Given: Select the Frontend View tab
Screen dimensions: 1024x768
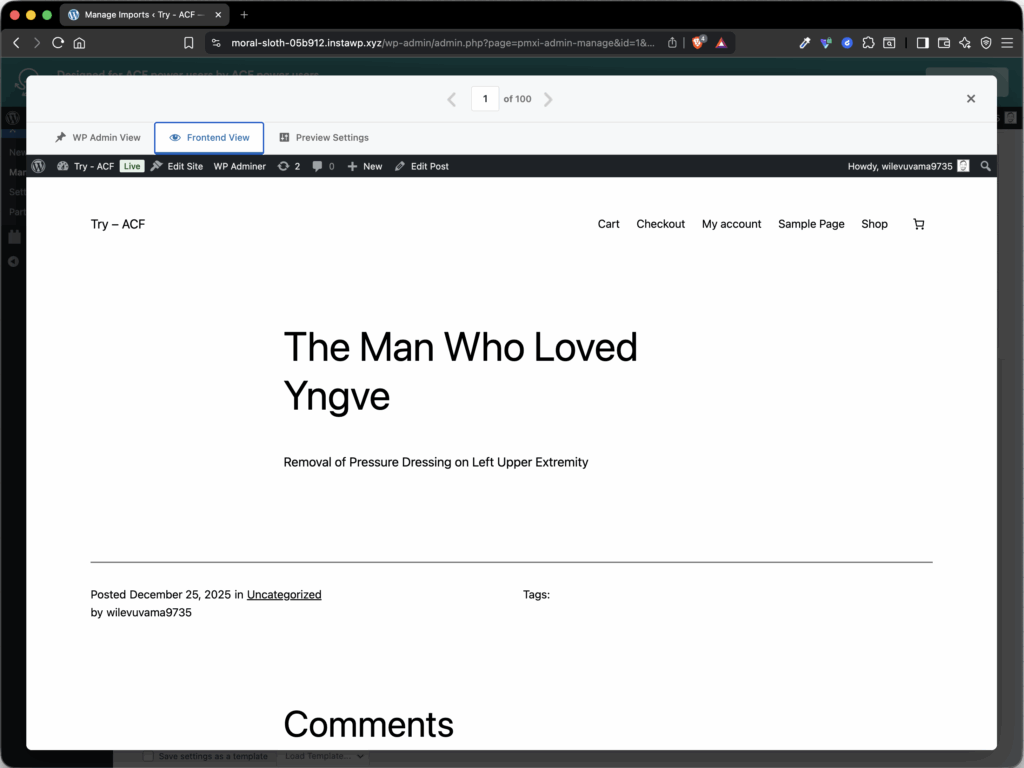Looking at the screenshot, I should pos(209,138).
